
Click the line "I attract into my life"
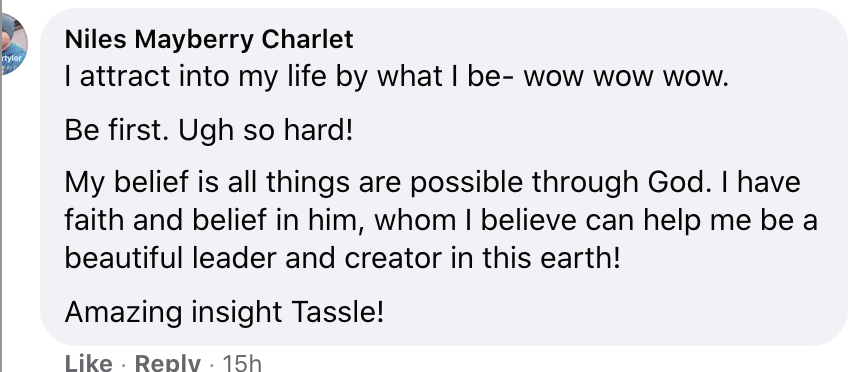(x=196, y=76)
